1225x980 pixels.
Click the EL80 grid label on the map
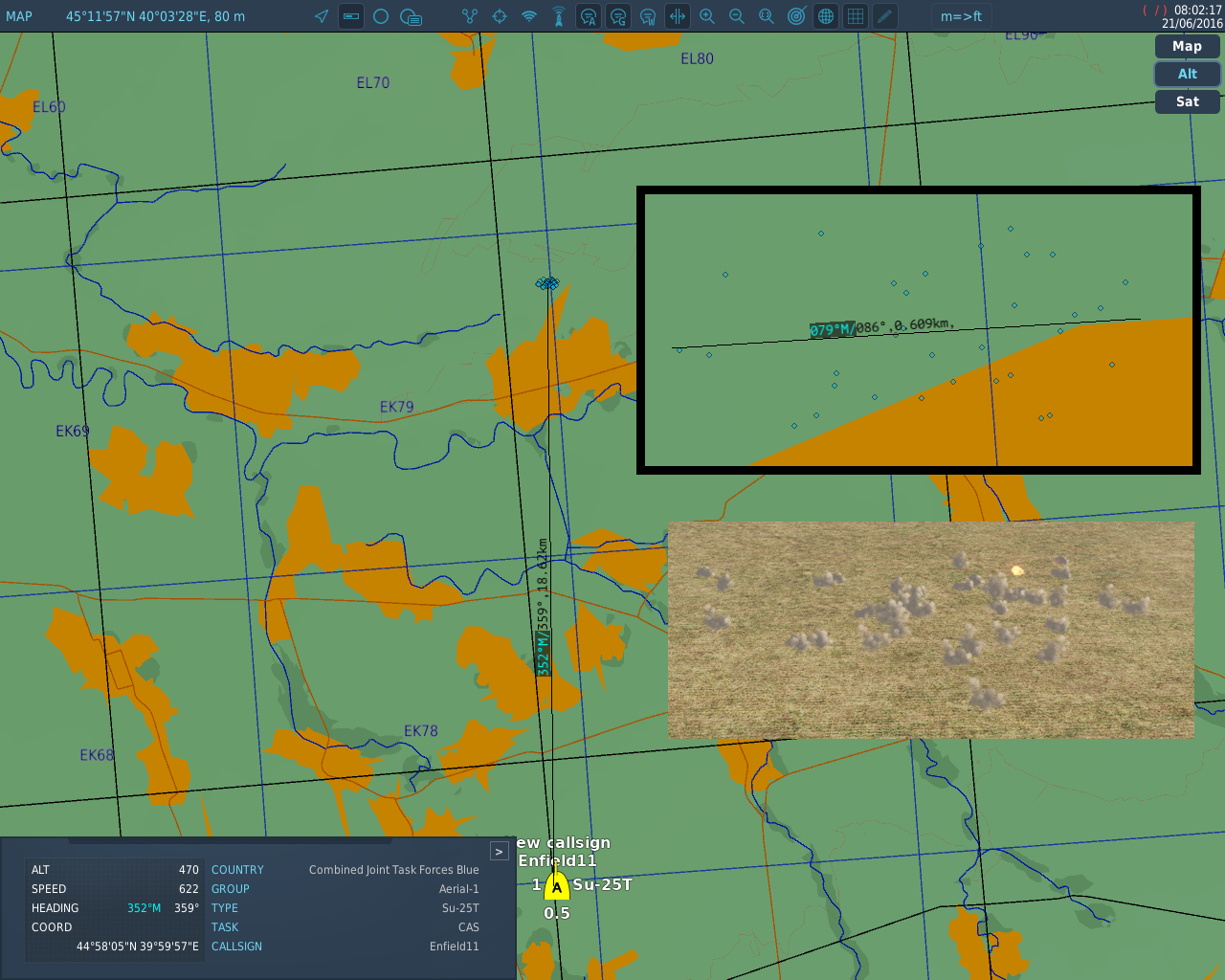[x=697, y=58]
